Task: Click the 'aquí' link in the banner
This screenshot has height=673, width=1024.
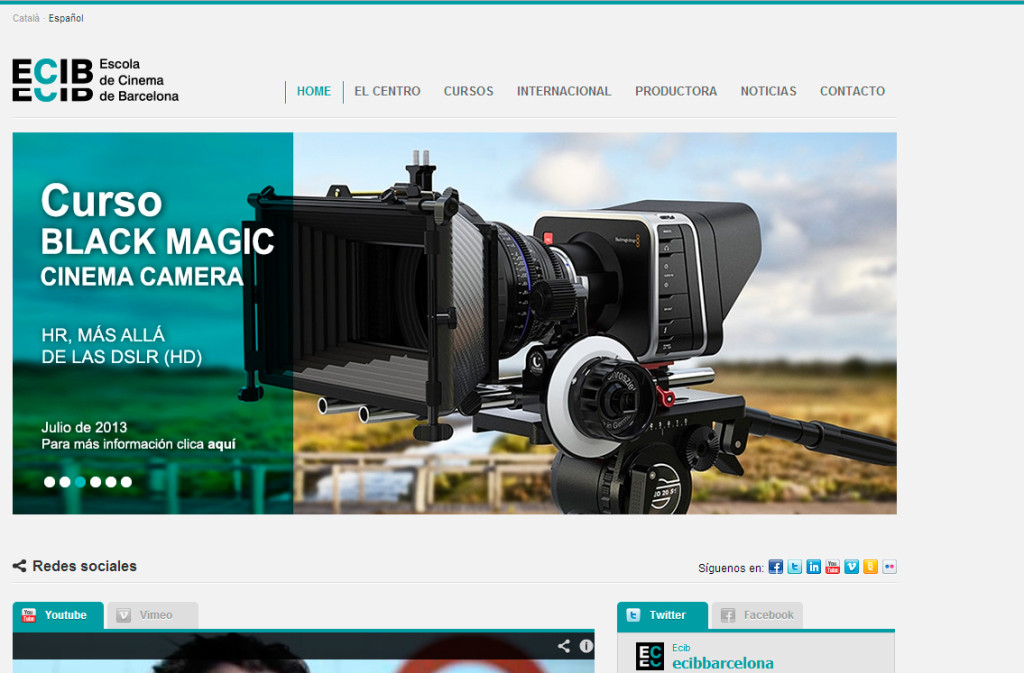Action: pos(221,444)
